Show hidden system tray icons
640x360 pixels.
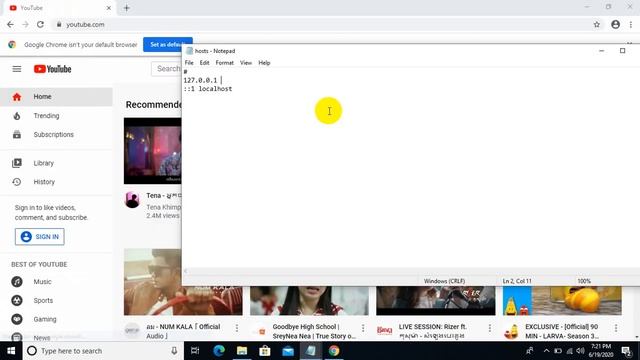click(x=546, y=351)
